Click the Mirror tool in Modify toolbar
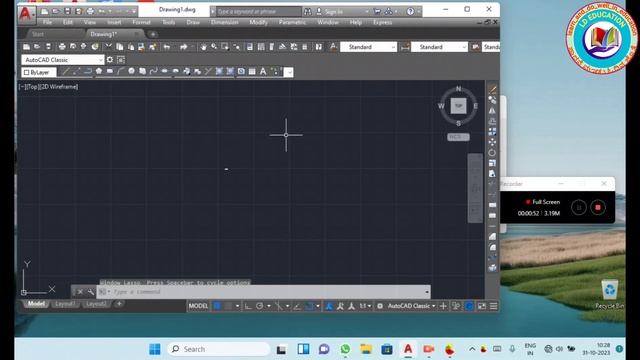This screenshot has width=640, height=360. tap(492, 111)
